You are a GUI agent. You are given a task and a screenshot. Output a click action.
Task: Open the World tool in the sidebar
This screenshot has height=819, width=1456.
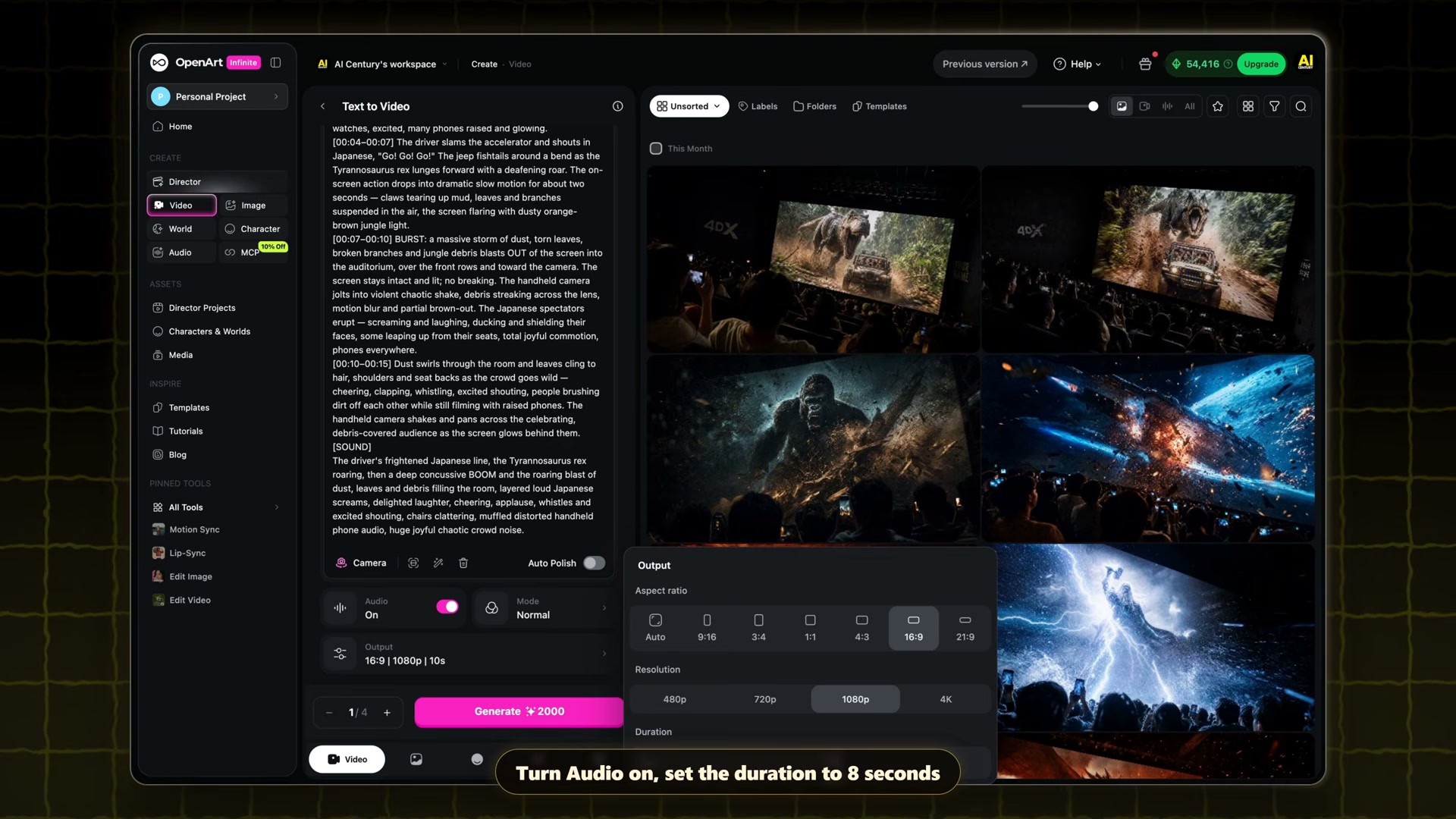coord(181,229)
